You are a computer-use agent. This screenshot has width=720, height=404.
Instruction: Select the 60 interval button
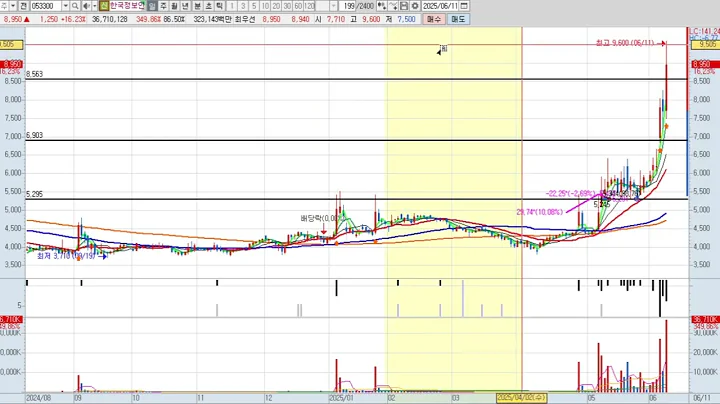tap(298, 6)
